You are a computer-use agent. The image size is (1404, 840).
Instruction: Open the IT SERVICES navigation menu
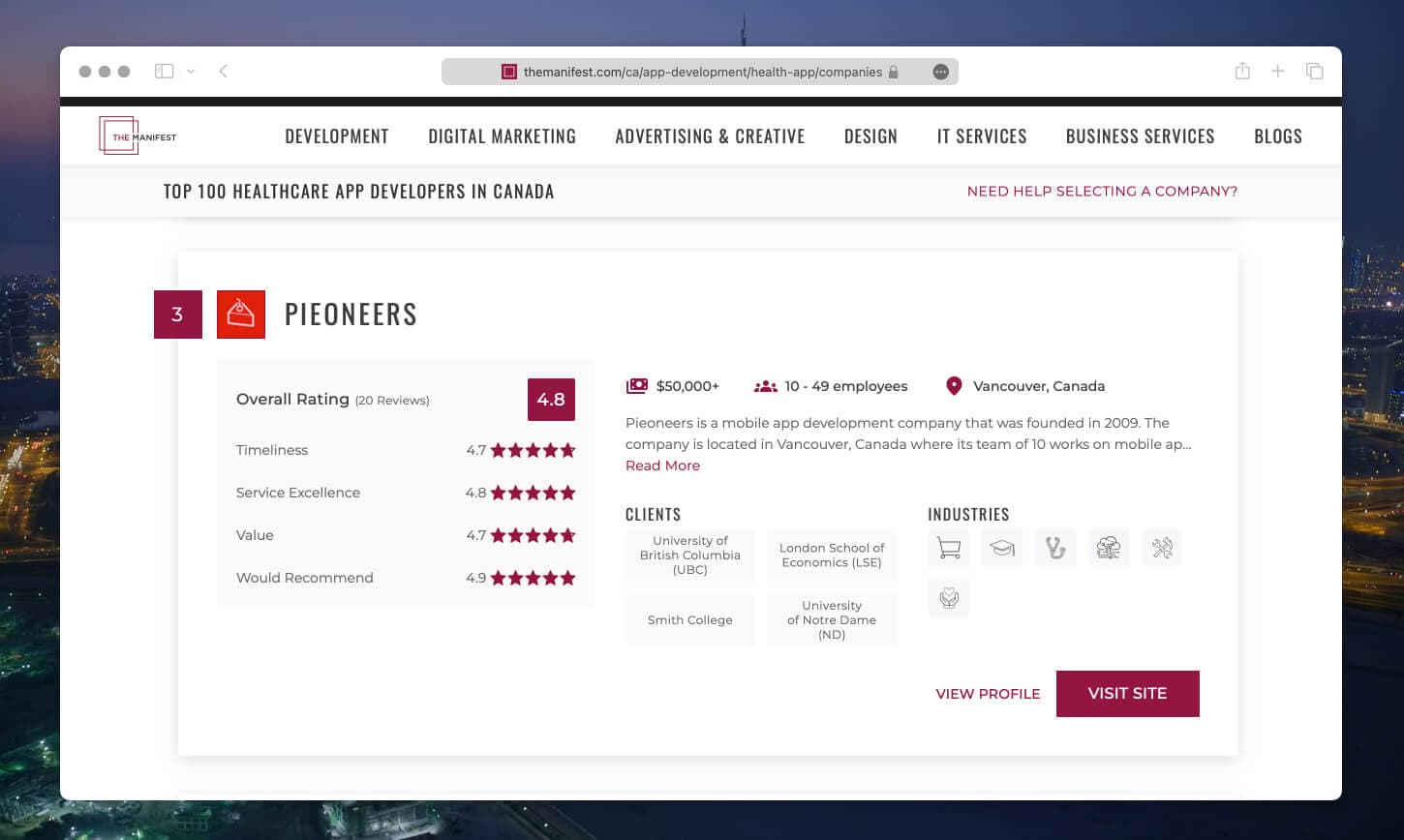(x=981, y=135)
